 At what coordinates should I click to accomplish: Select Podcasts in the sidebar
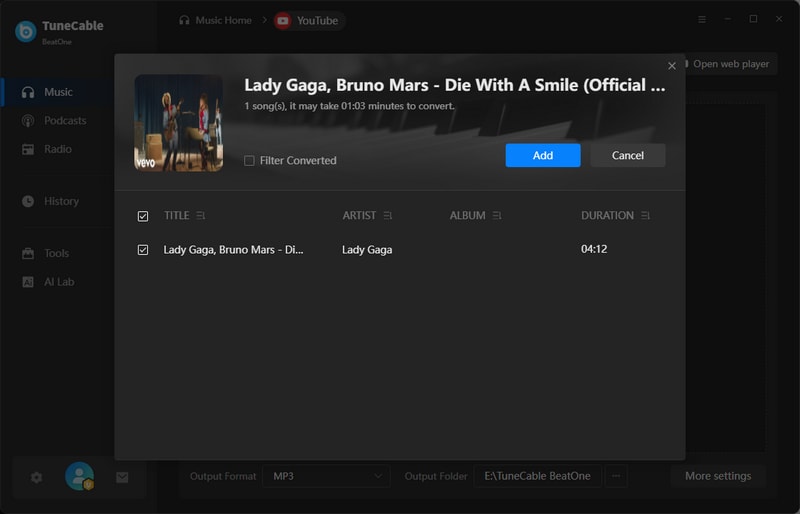[65, 120]
